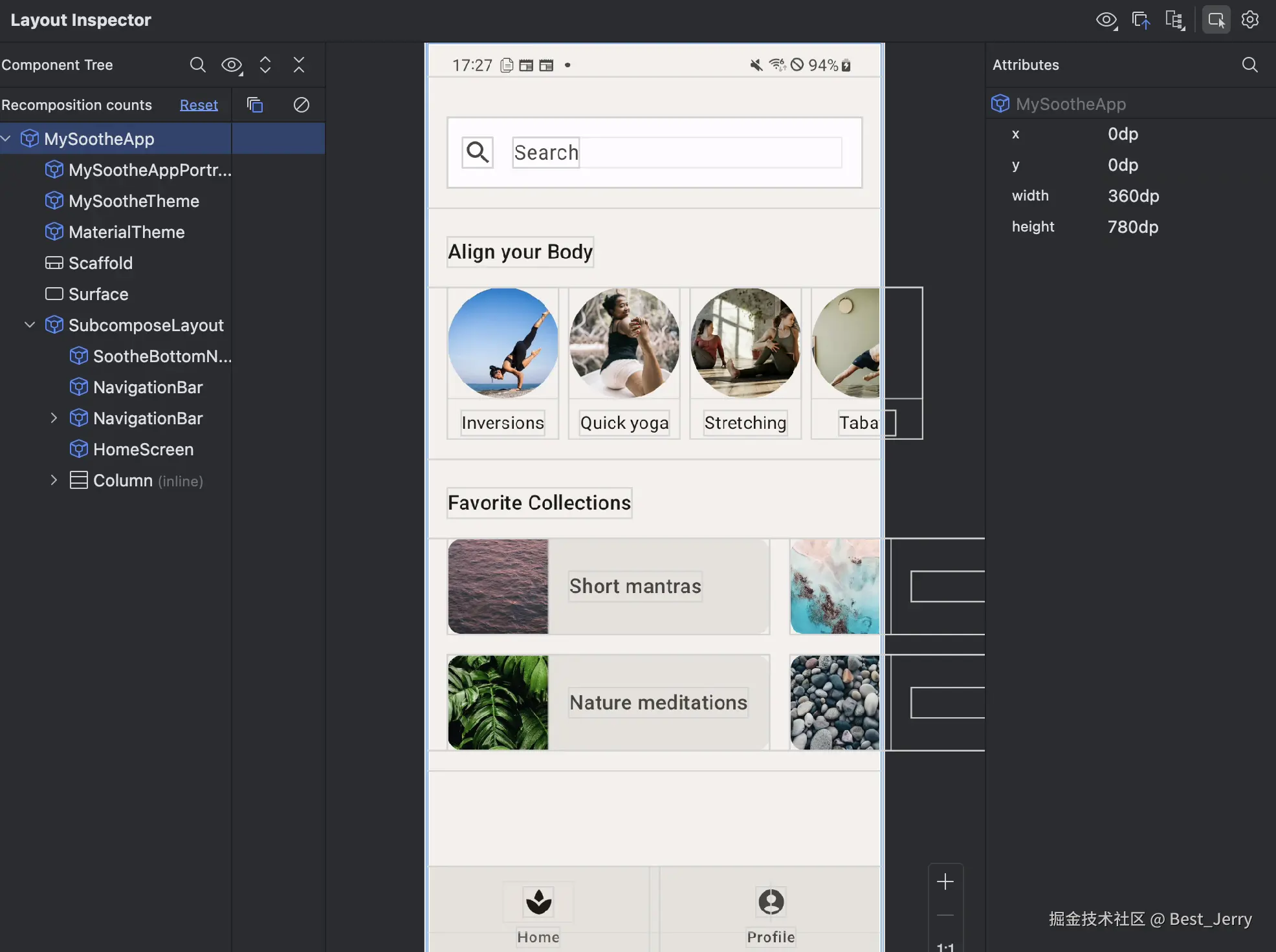Click the tree view layout toolbar icon
Image resolution: width=1276 pixels, height=952 pixels.
click(x=1174, y=20)
